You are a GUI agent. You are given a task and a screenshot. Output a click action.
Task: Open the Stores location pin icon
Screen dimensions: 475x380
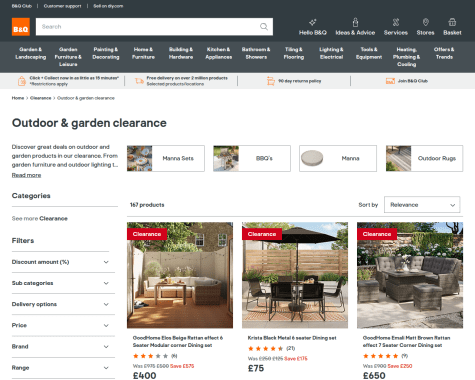425,22
